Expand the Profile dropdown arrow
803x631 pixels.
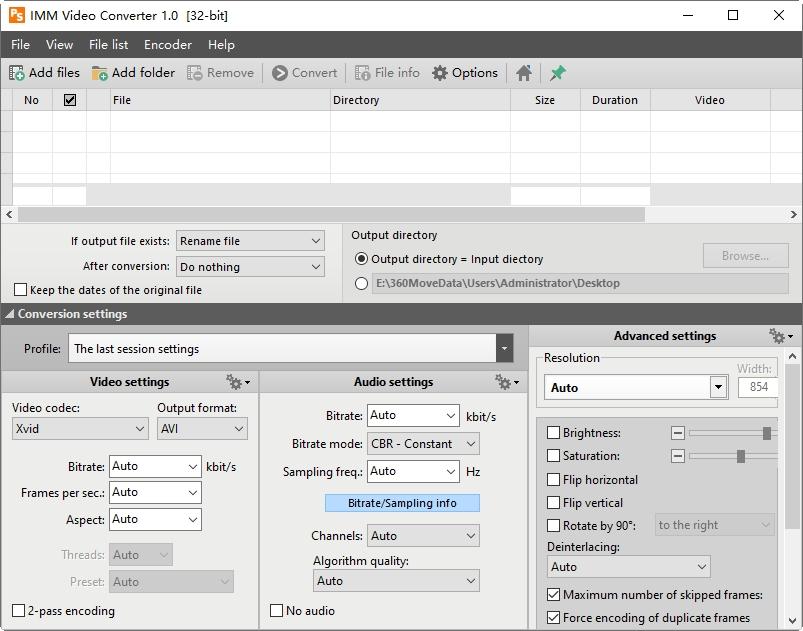point(504,348)
